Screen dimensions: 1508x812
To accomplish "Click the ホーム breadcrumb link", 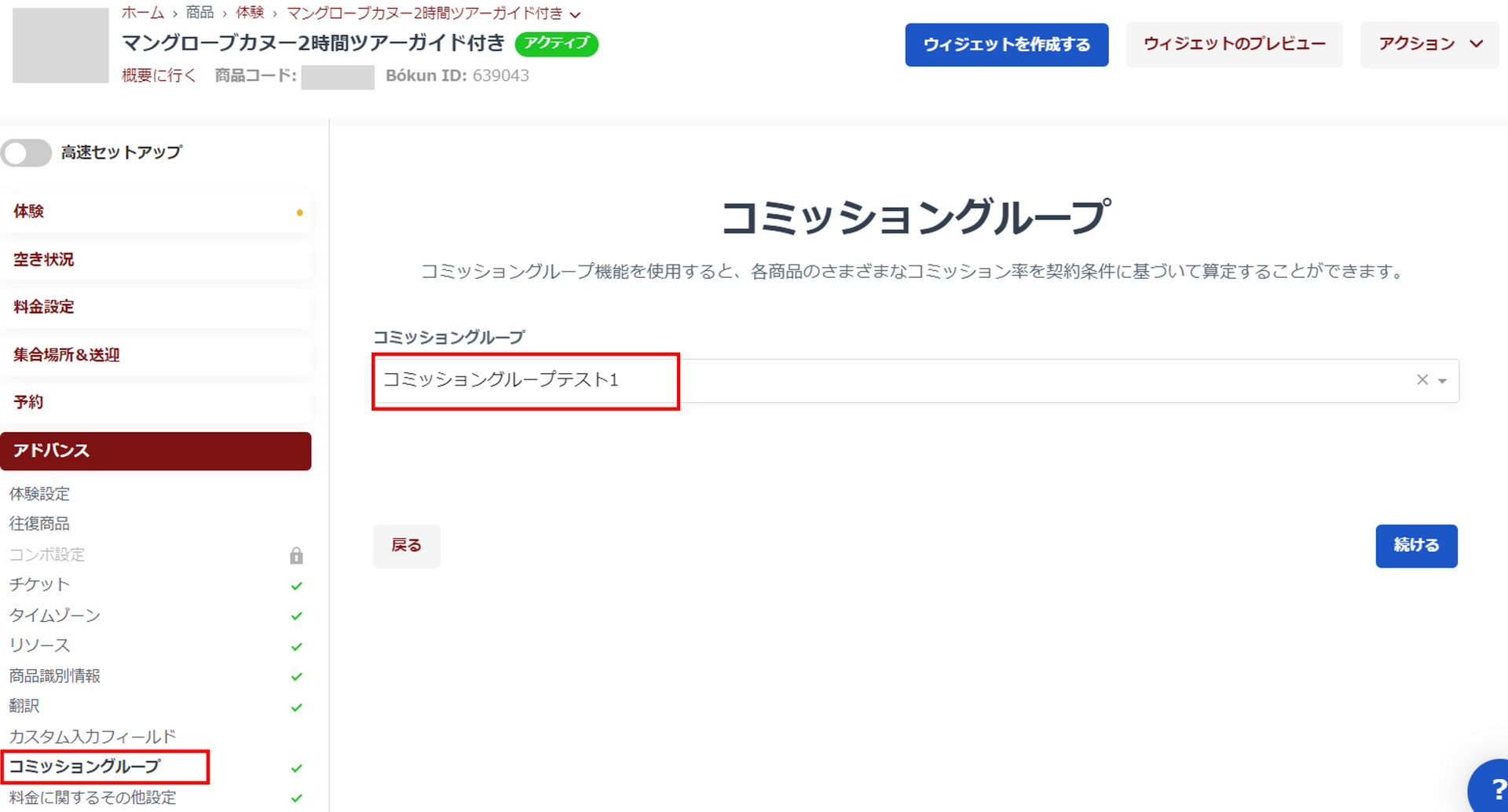I will [x=142, y=13].
